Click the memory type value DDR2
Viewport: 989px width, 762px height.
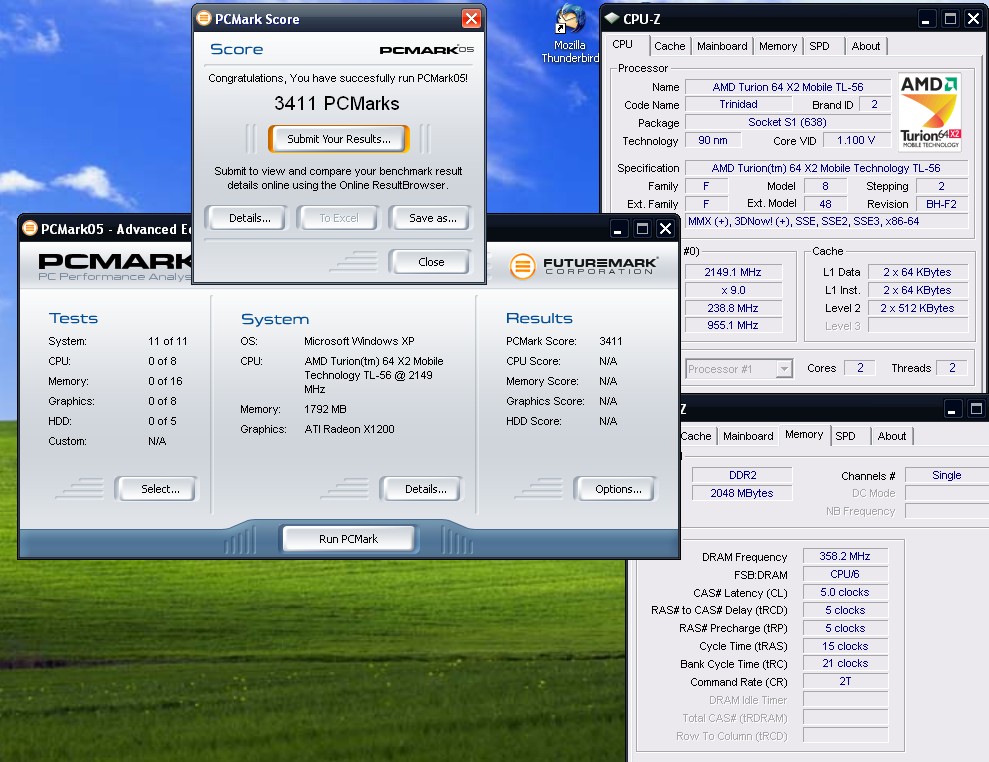(x=742, y=475)
